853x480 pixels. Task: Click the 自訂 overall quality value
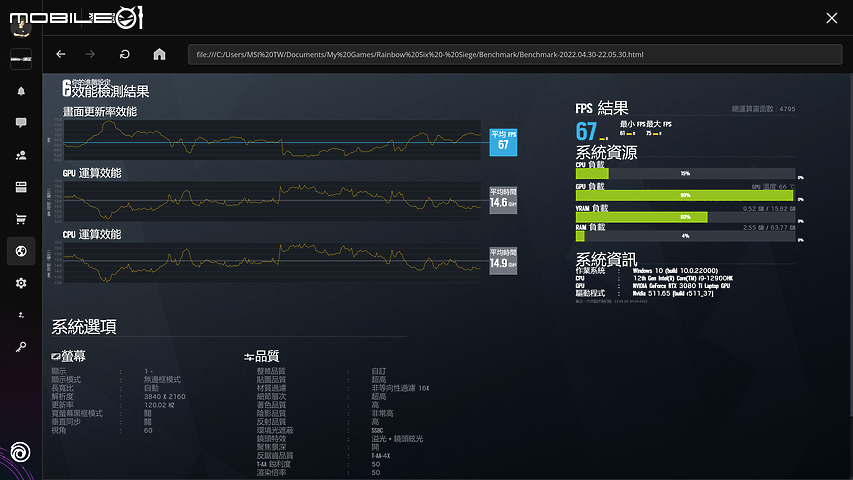tap(379, 371)
